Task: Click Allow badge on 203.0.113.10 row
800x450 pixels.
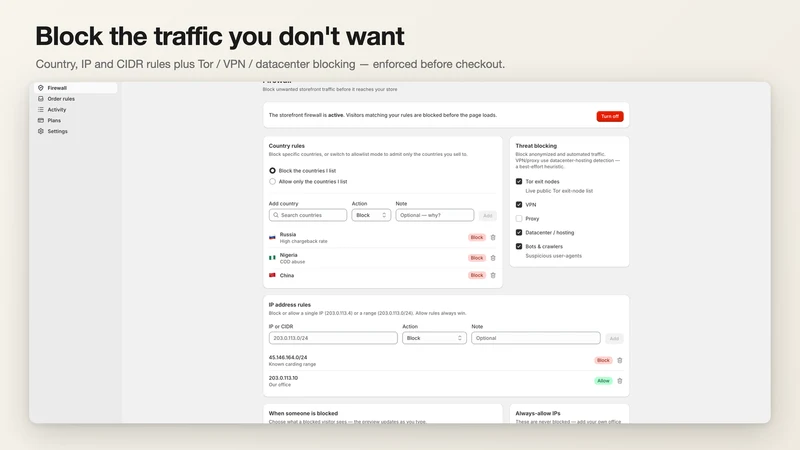Action: [603, 381]
